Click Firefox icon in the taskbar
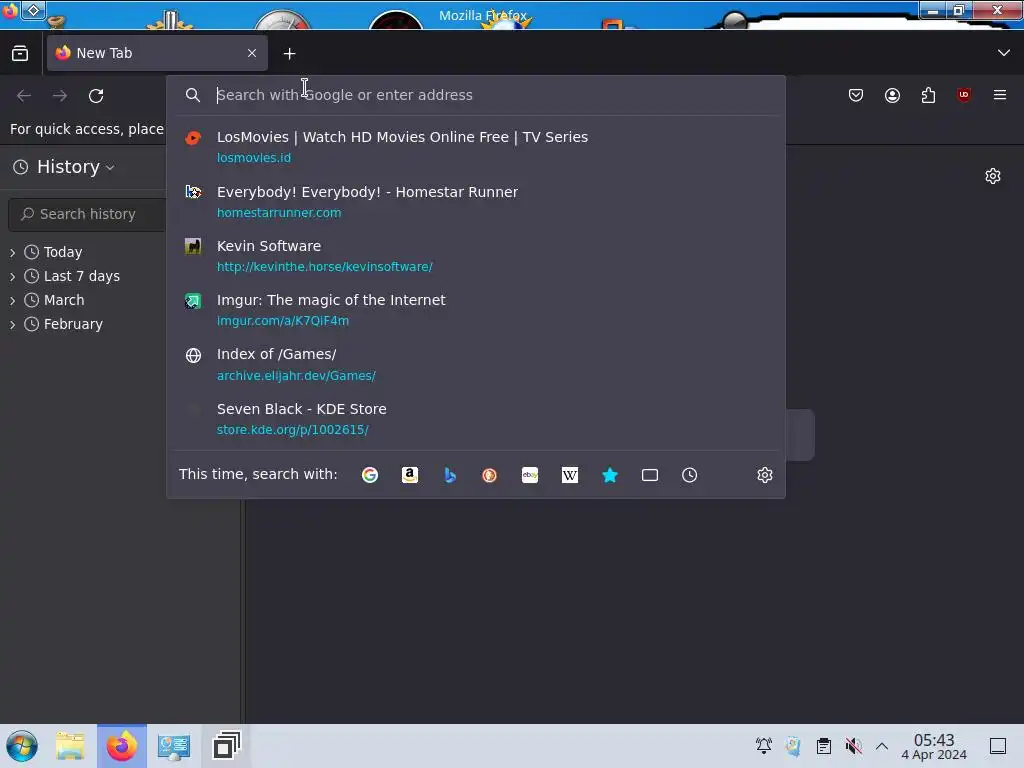 (x=122, y=746)
